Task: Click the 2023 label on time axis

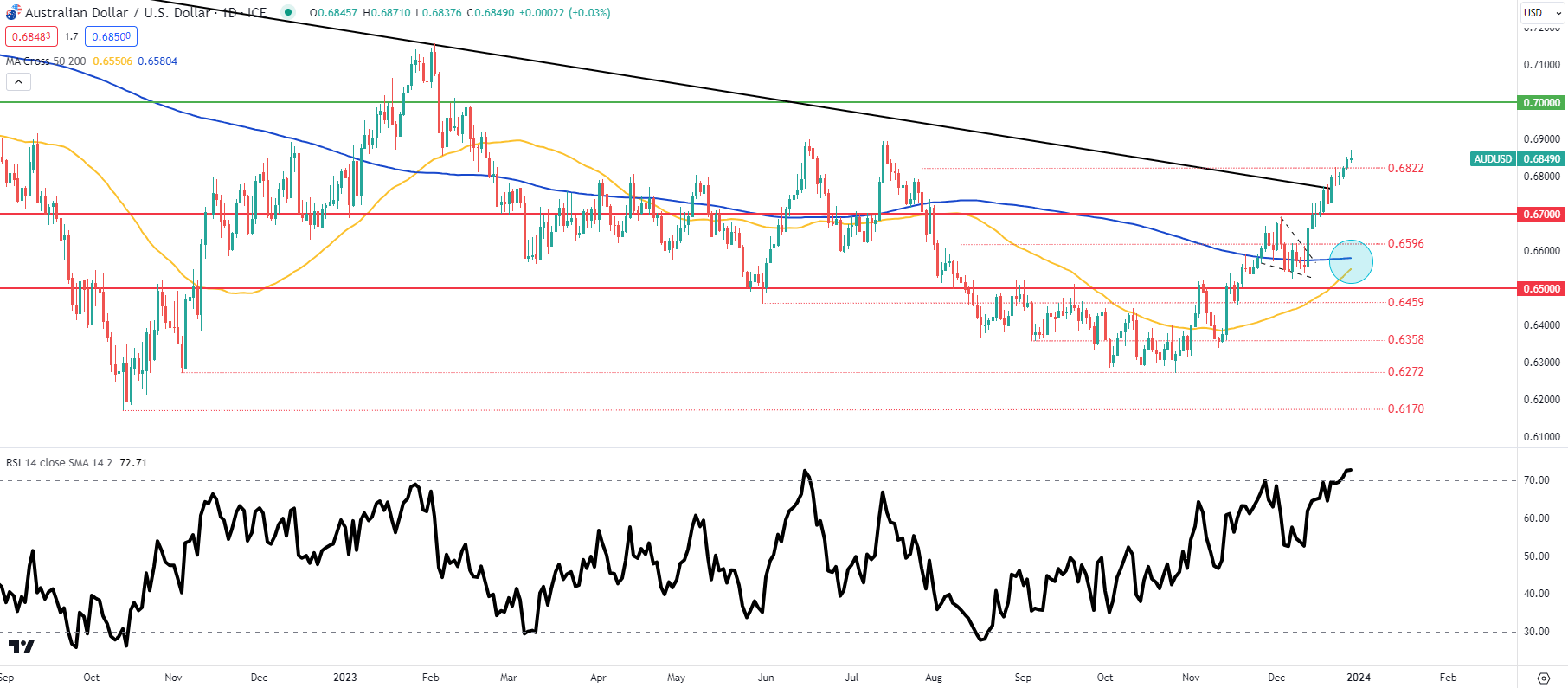Action: click(345, 678)
